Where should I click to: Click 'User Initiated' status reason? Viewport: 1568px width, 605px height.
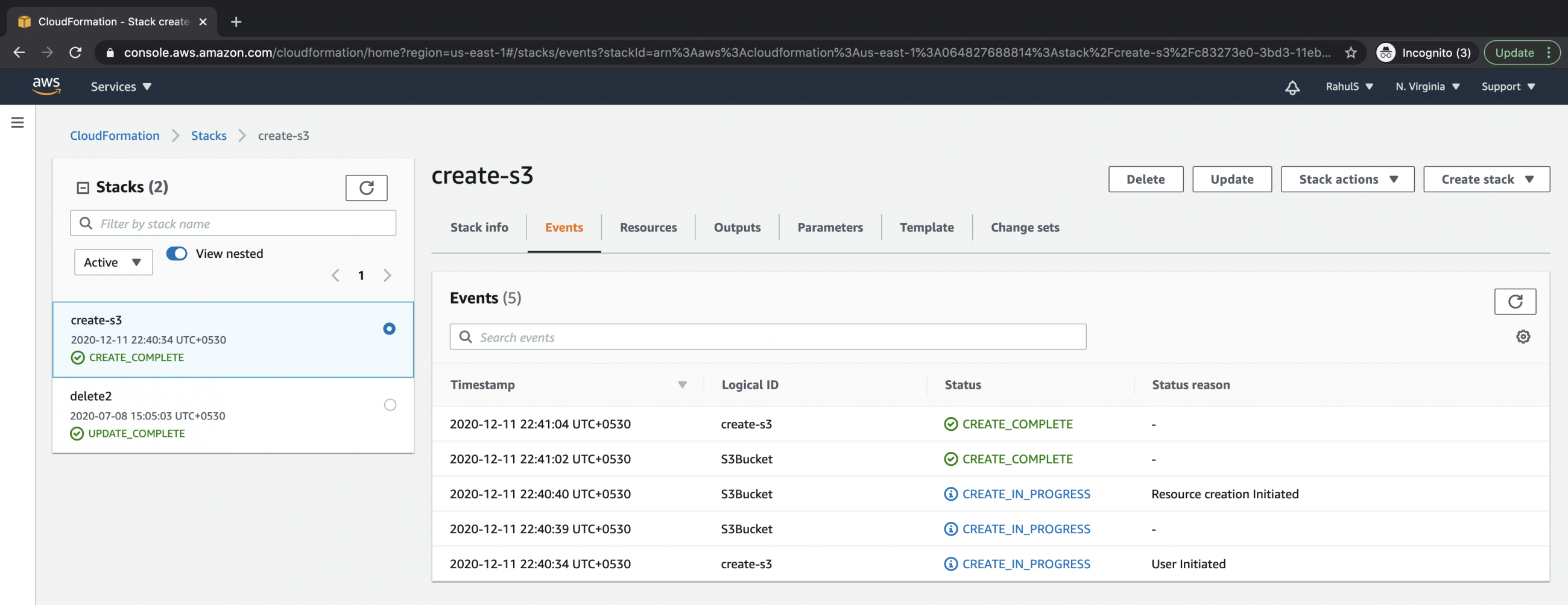(1188, 563)
